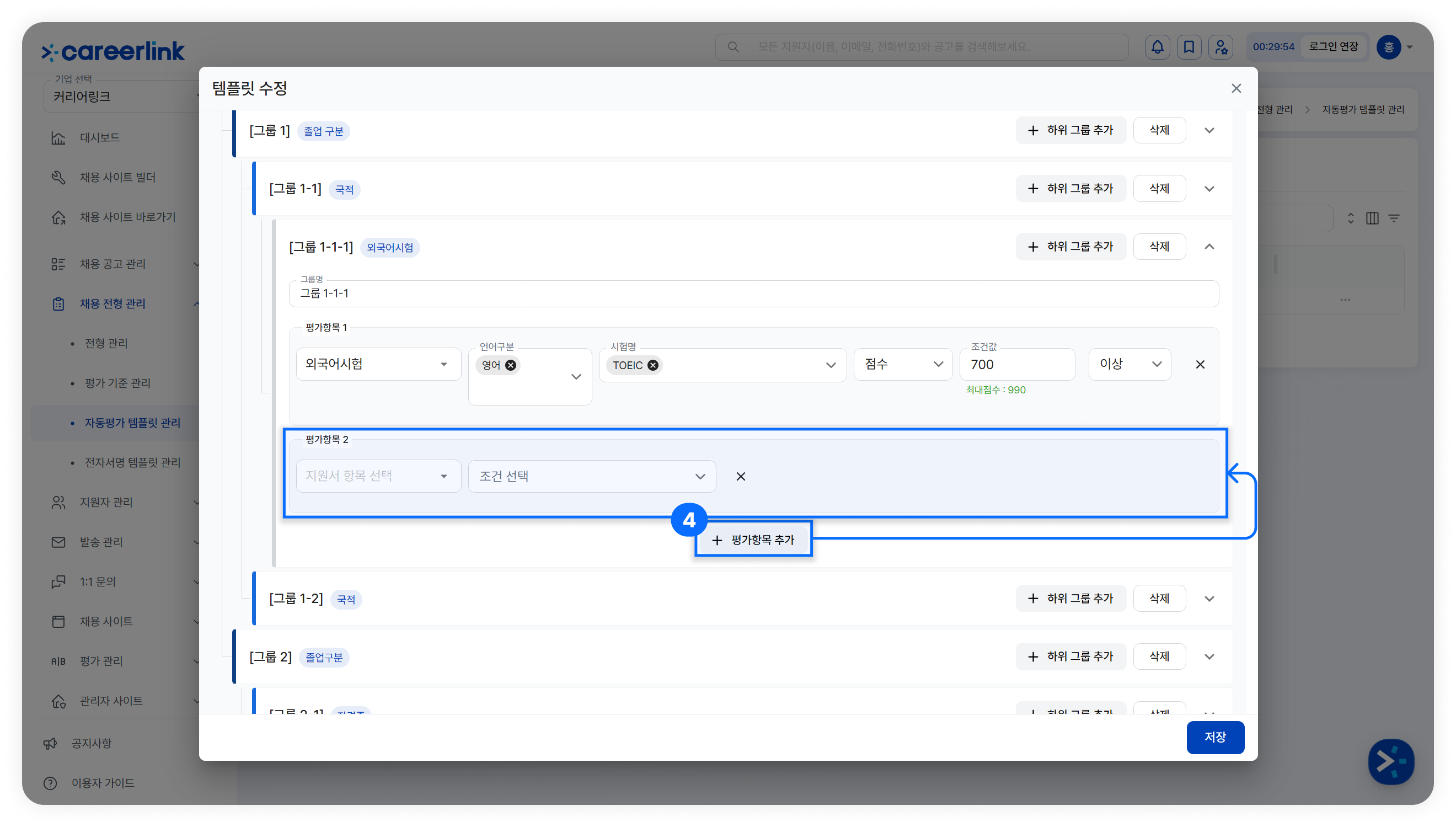Select 전자서명 템플릿 관리 submenu item
This screenshot has height=827, width=1456.
pos(132,463)
